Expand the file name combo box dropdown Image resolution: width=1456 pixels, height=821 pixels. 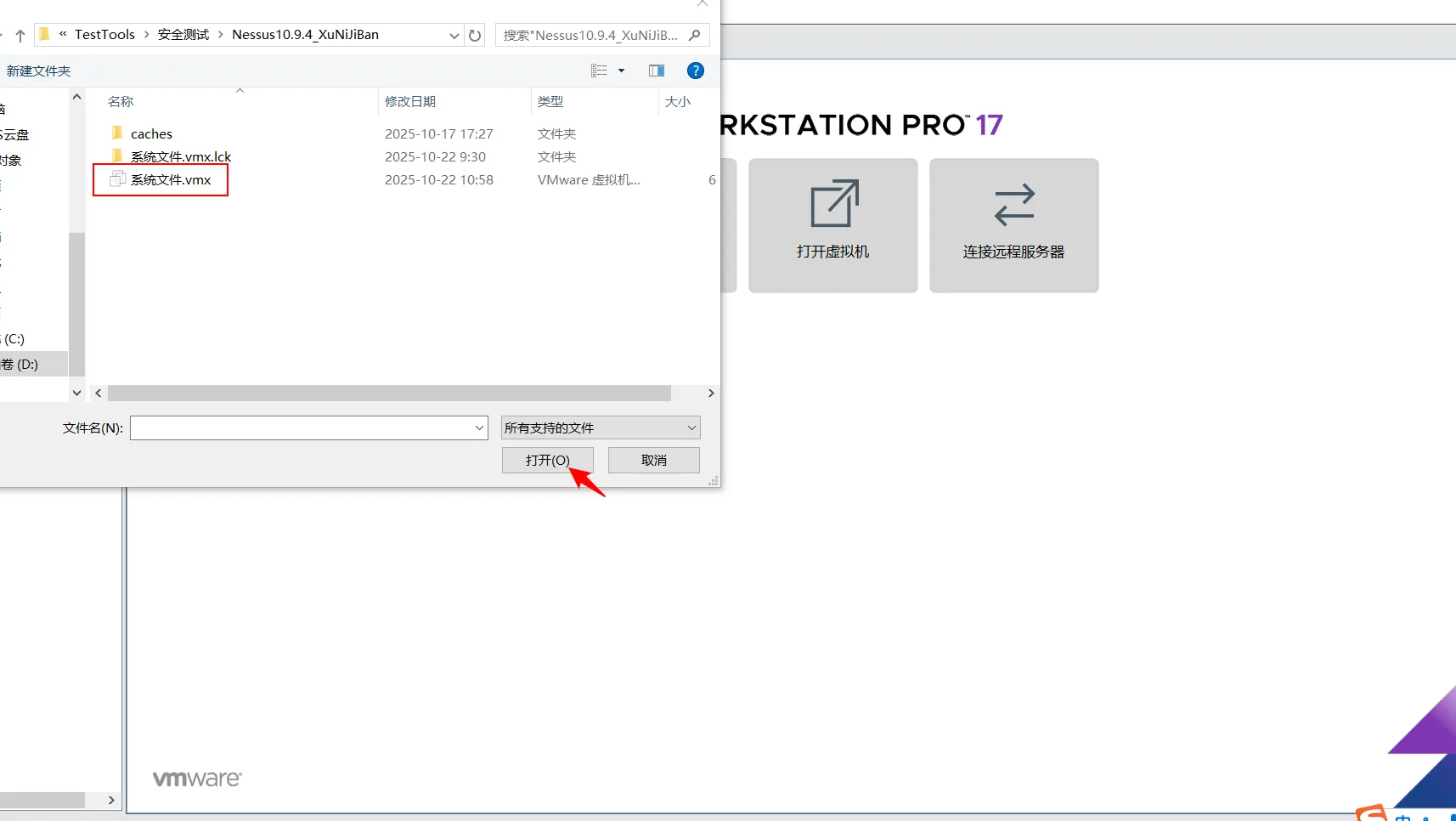point(479,427)
